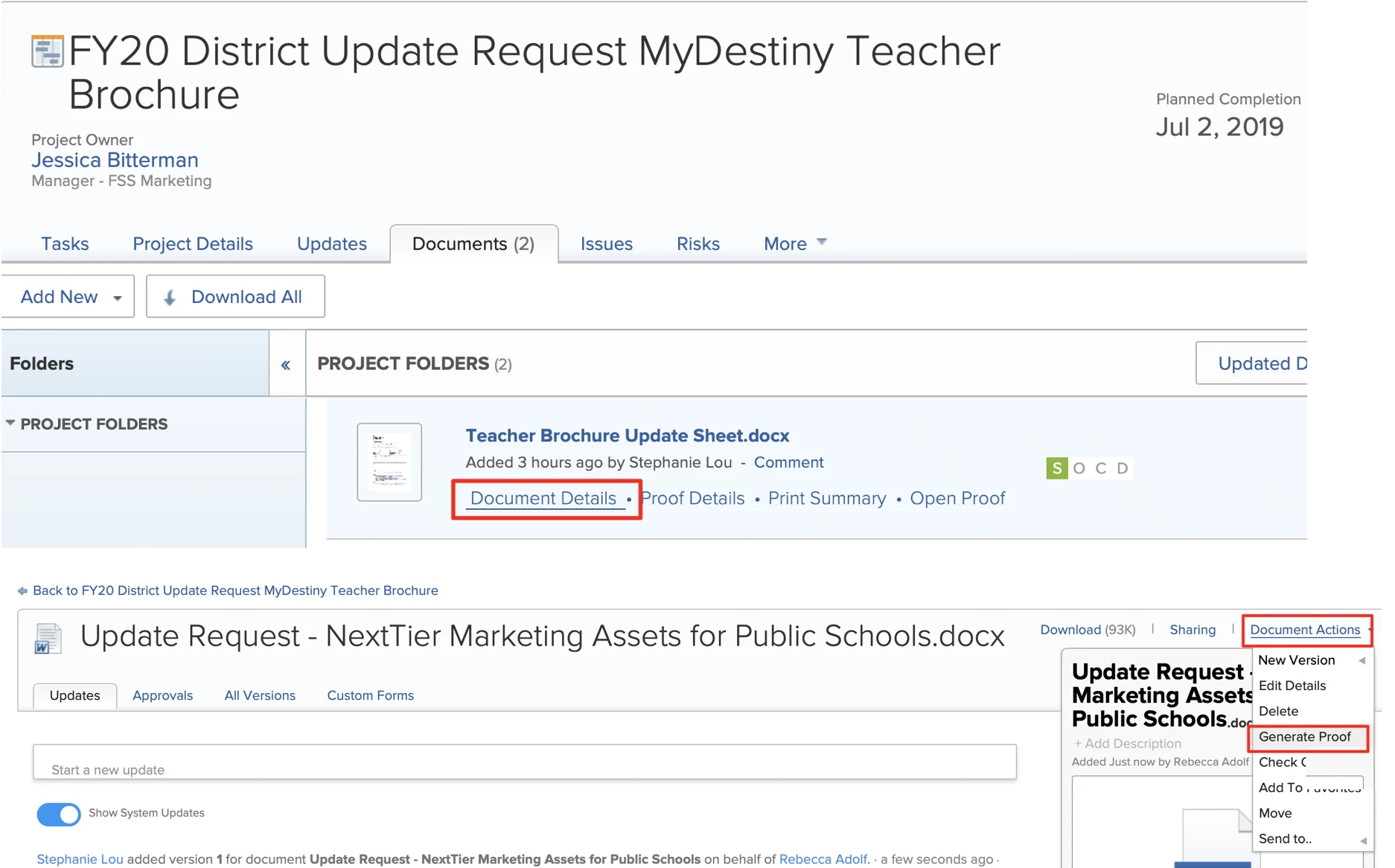Choose Delete from Document Actions menu
The image size is (1395, 868).
coord(1279,711)
